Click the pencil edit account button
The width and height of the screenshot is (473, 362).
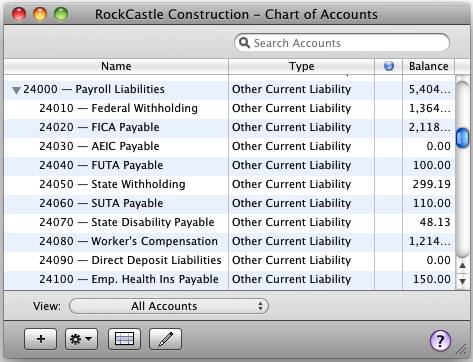(165, 339)
